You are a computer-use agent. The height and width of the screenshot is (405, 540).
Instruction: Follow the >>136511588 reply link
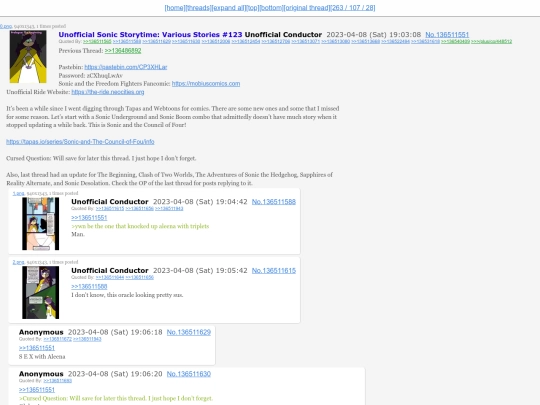(89, 287)
